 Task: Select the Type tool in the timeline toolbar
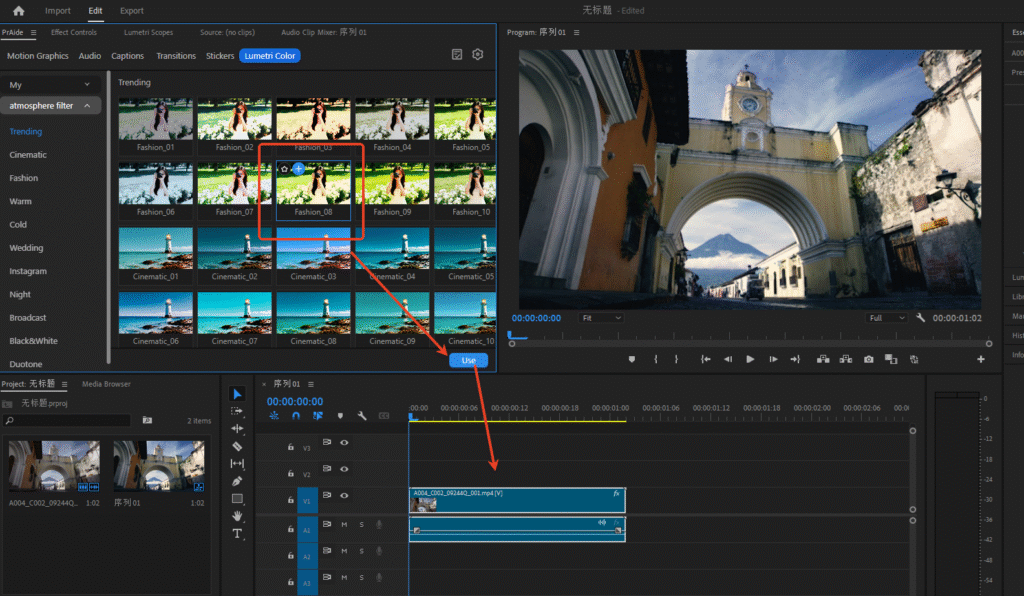(x=237, y=534)
